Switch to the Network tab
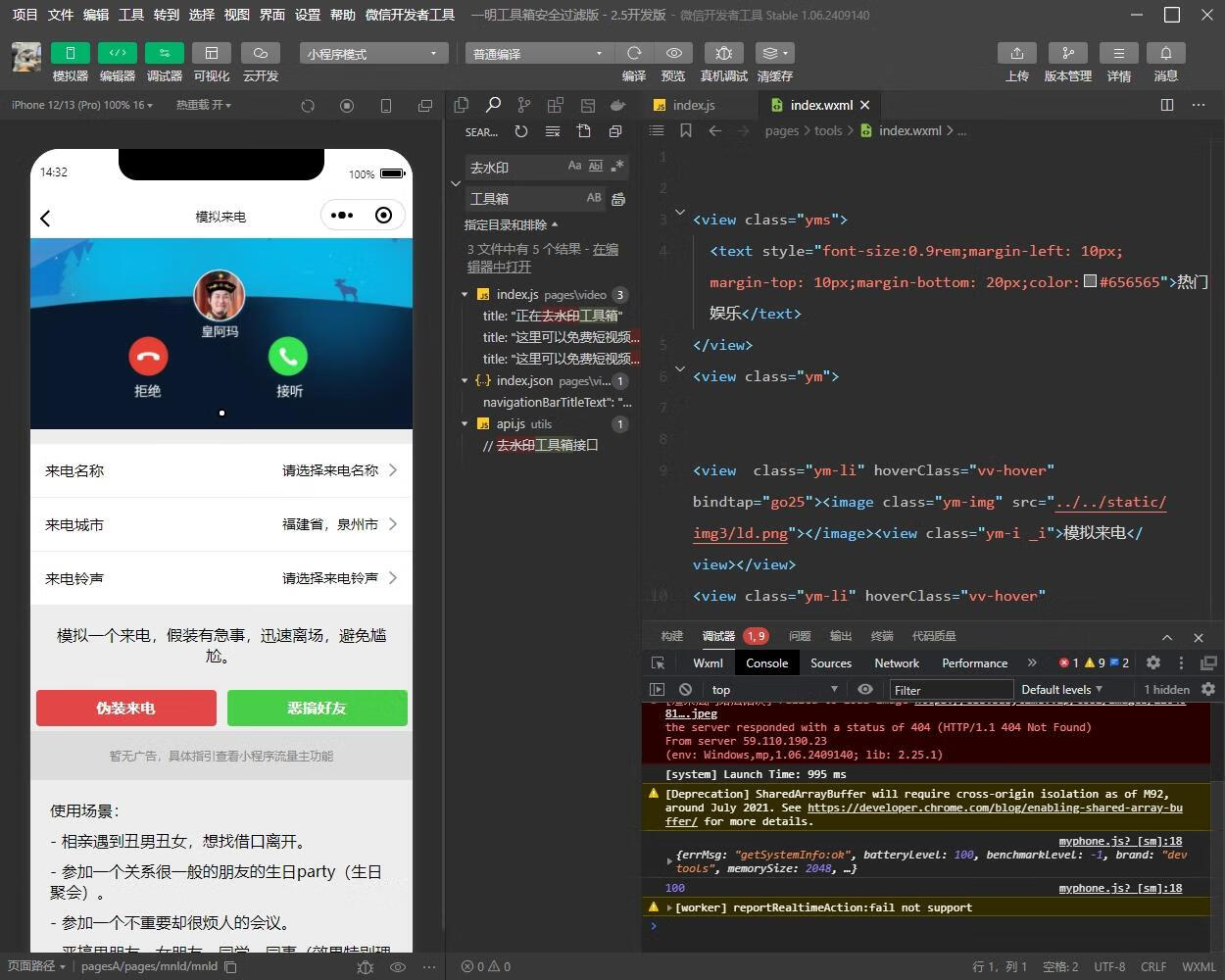Screen dimensions: 1225x980 (x=895, y=662)
